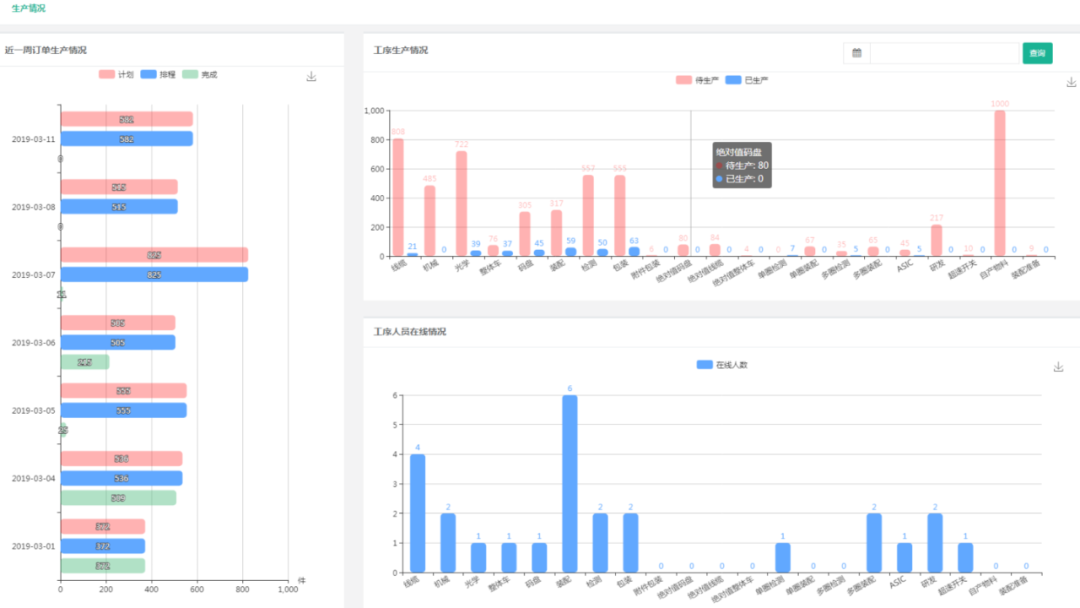Image resolution: width=1080 pixels, height=608 pixels.
Task: Click the green 查询 button
Action: (1037, 53)
